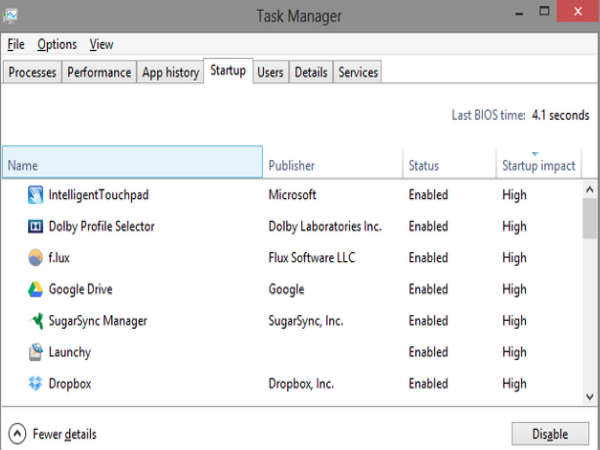The width and height of the screenshot is (600, 450).
Task: Click the Disable button
Action: point(550,434)
